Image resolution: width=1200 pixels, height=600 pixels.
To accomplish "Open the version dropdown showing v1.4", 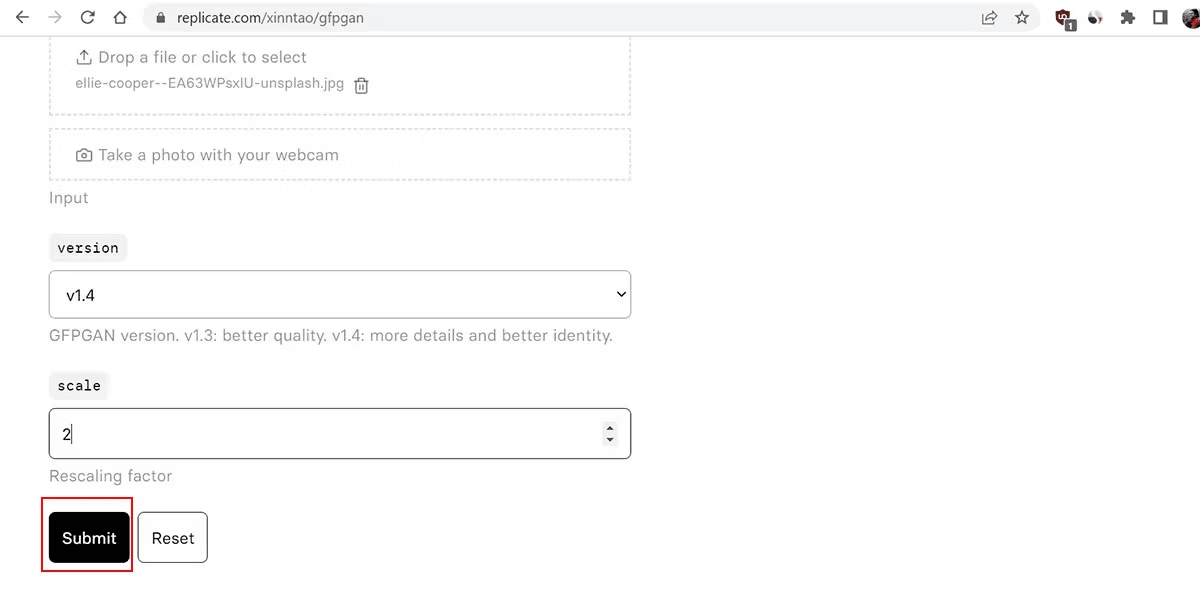I will [340, 295].
